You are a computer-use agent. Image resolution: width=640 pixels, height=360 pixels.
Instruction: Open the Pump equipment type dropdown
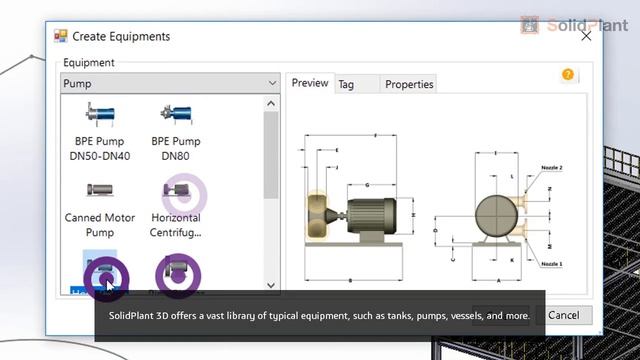pyautogui.click(x=170, y=84)
